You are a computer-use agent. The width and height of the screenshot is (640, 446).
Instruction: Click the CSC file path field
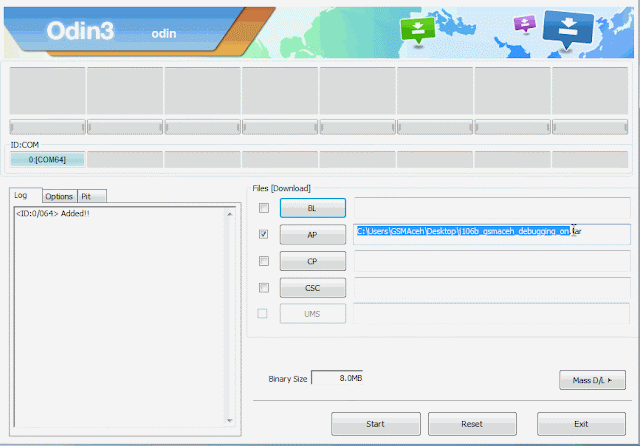click(x=492, y=288)
